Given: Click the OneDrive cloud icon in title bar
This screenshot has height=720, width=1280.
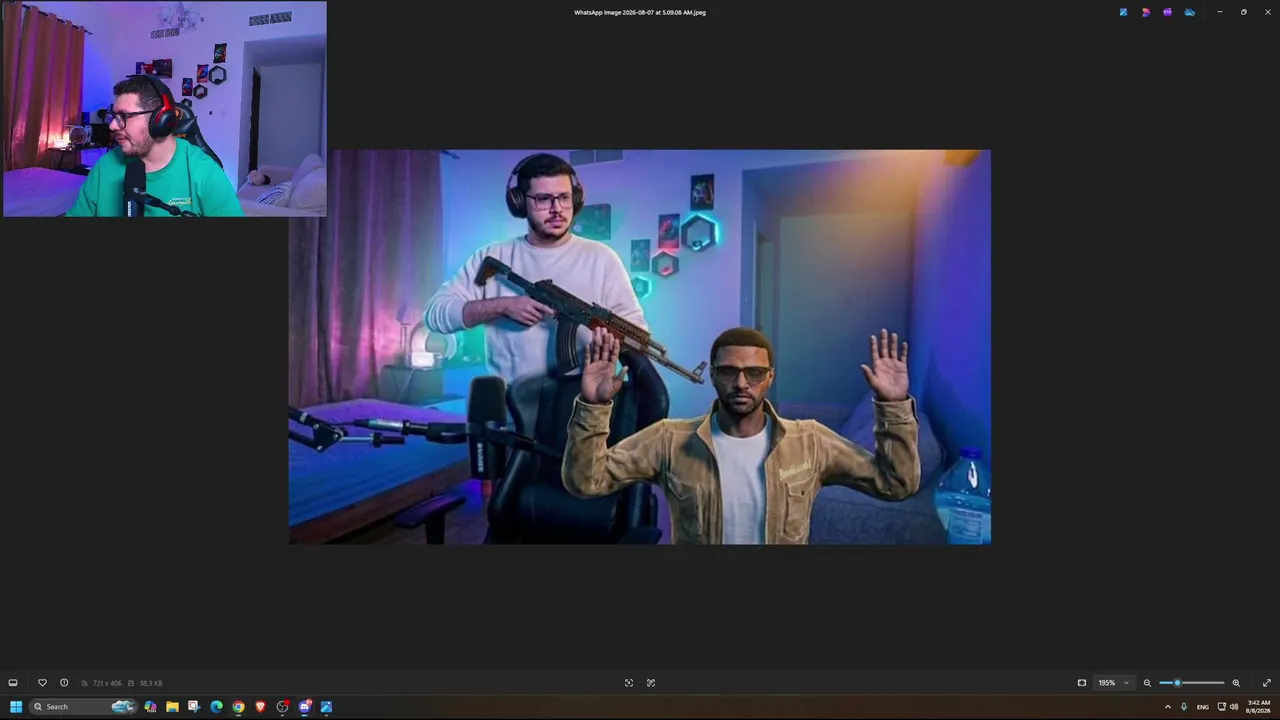Looking at the screenshot, I should pos(1189,12).
